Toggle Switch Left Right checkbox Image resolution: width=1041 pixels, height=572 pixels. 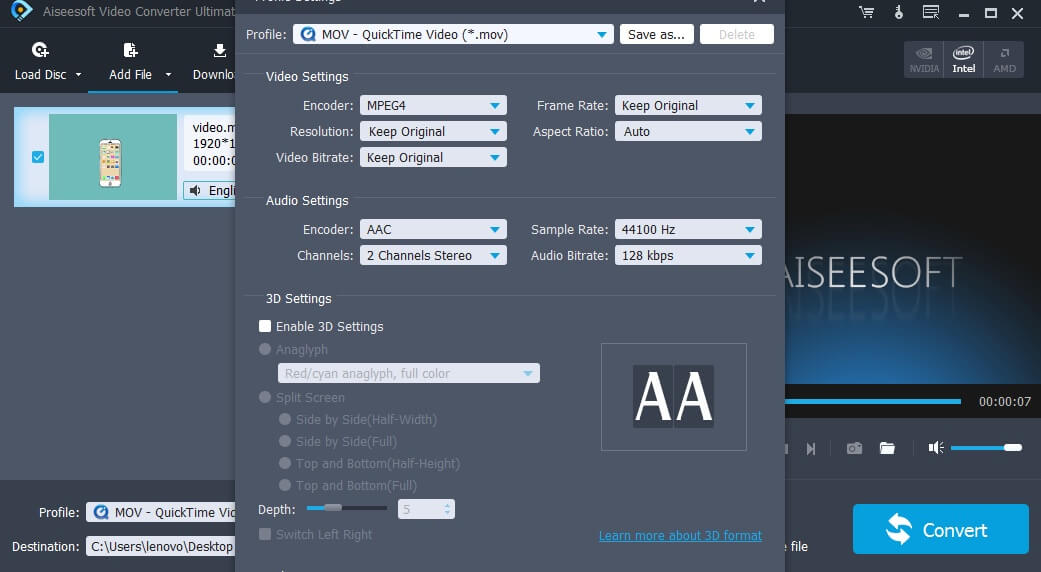coord(265,534)
